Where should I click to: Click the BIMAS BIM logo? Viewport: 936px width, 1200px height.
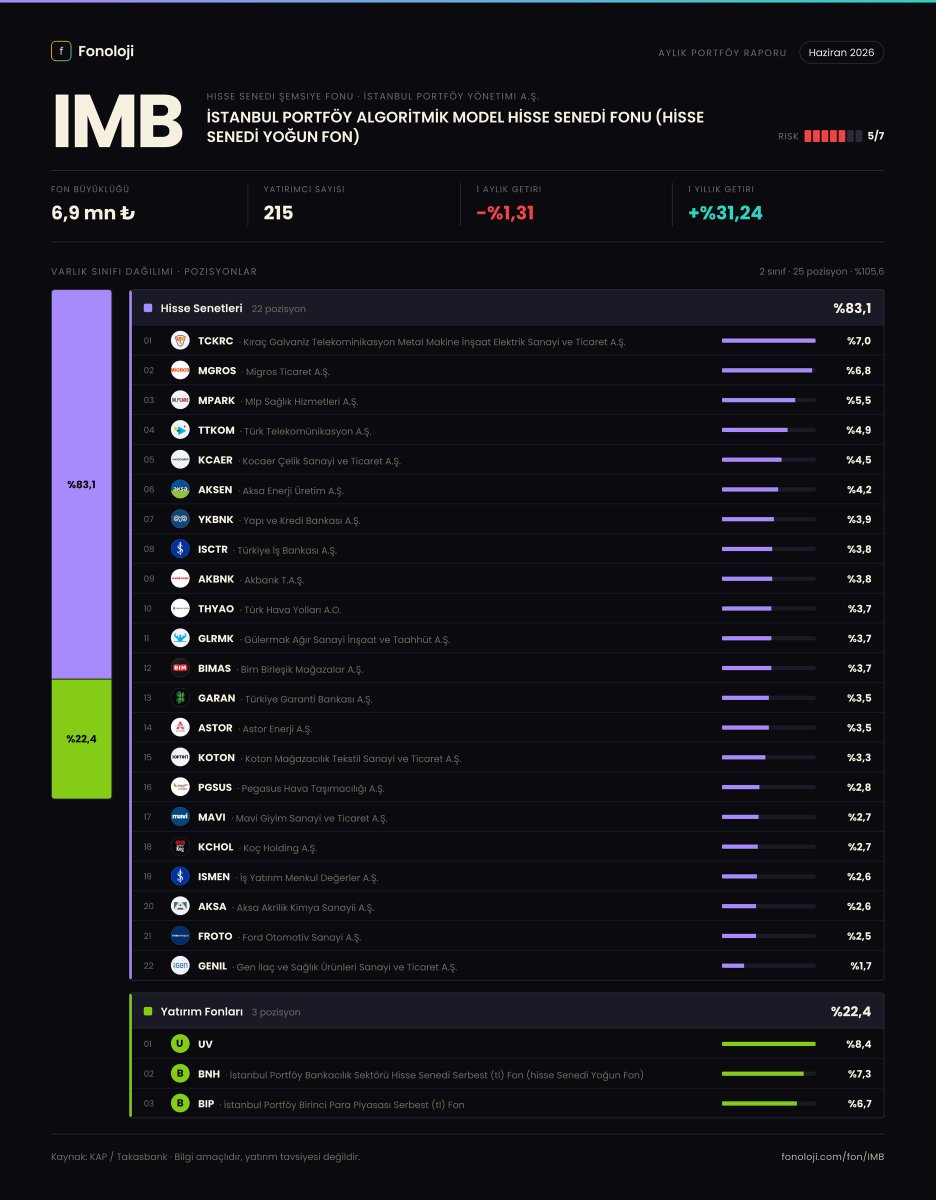180,668
